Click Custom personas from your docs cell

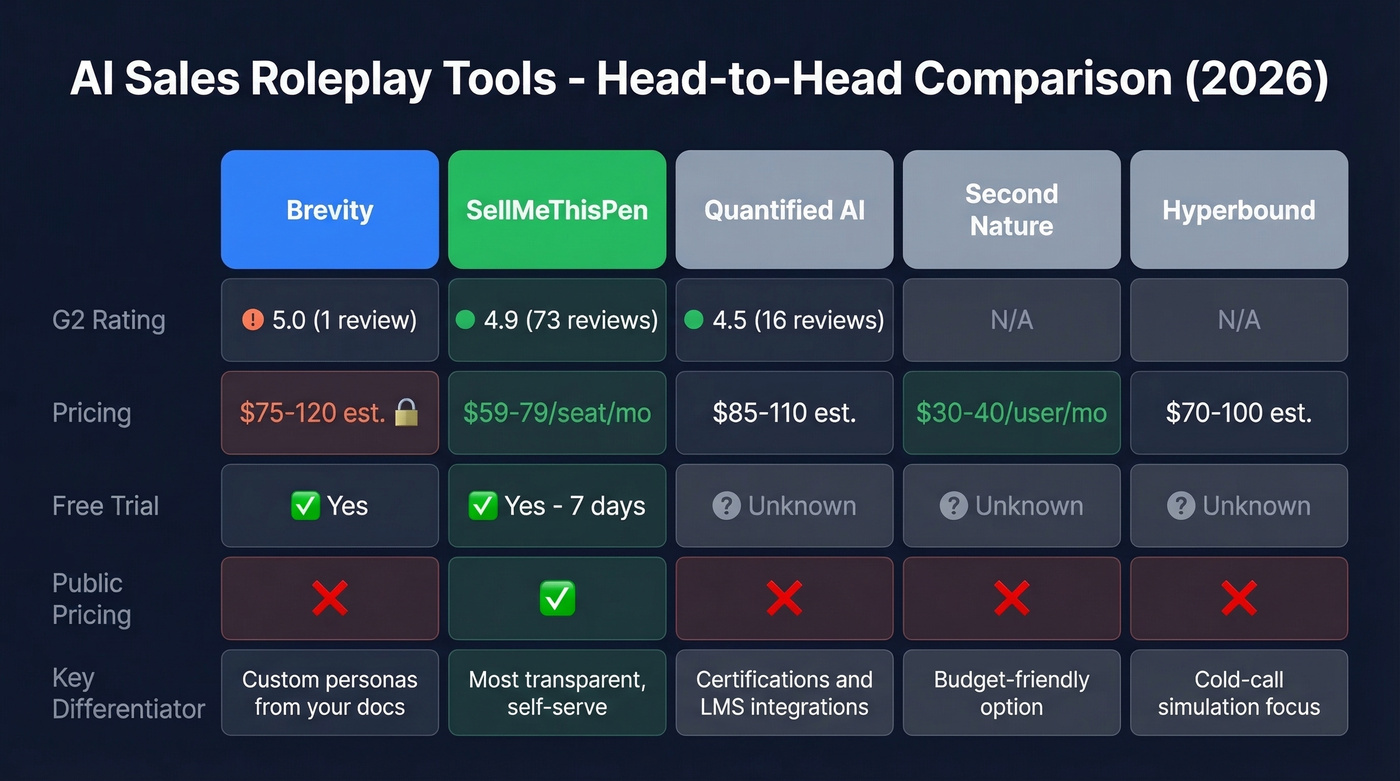329,693
